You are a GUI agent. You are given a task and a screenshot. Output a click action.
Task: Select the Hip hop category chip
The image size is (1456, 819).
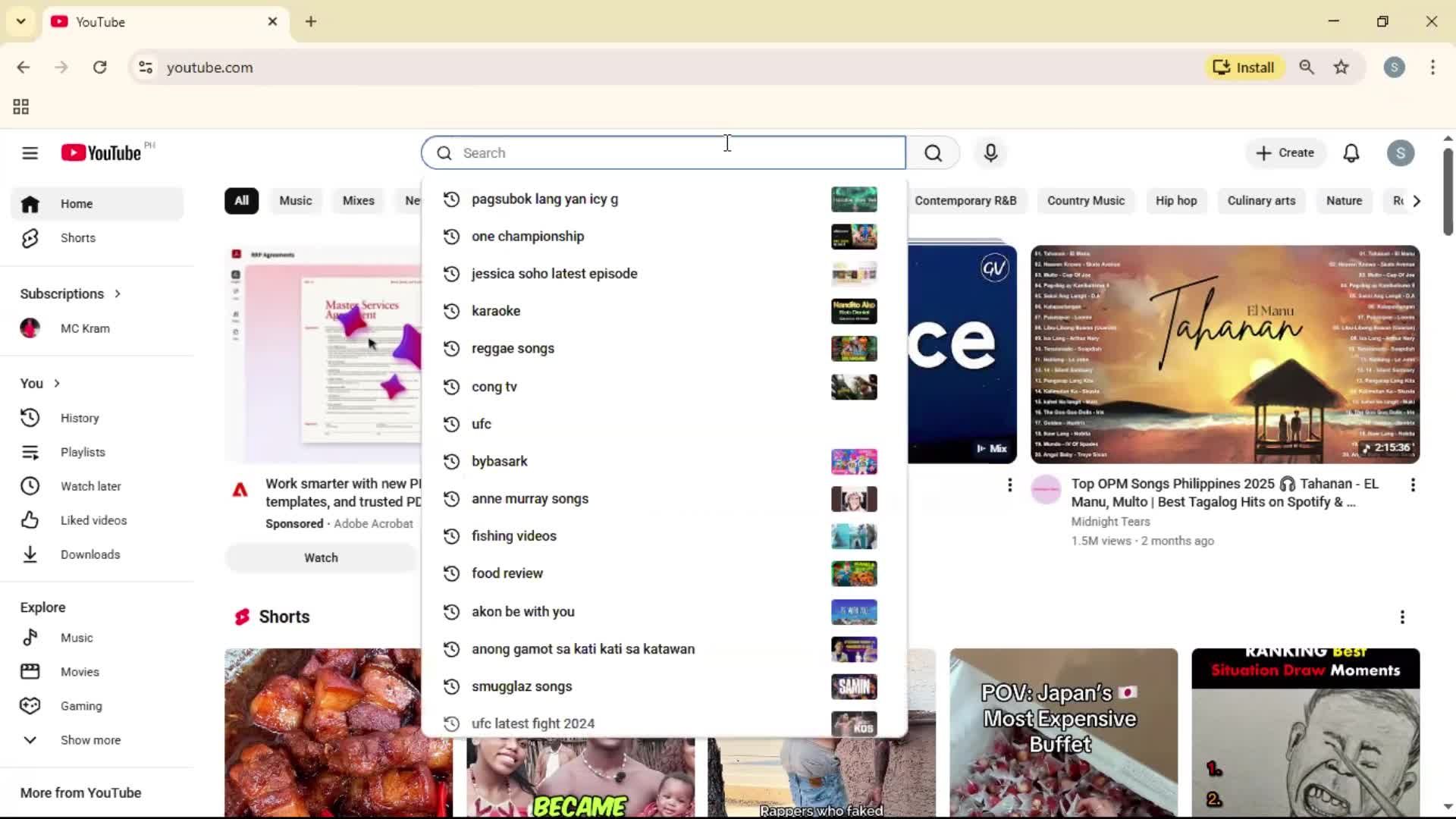click(x=1176, y=200)
